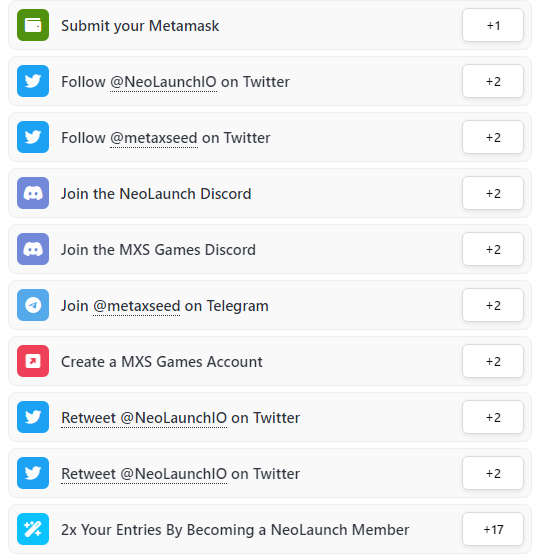Image resolution: width=540 pixels, height=560 pixels.
Task: Open @metaxseed link in the Telegram entry
Action: pyautogui.click(x=136, y=306)
